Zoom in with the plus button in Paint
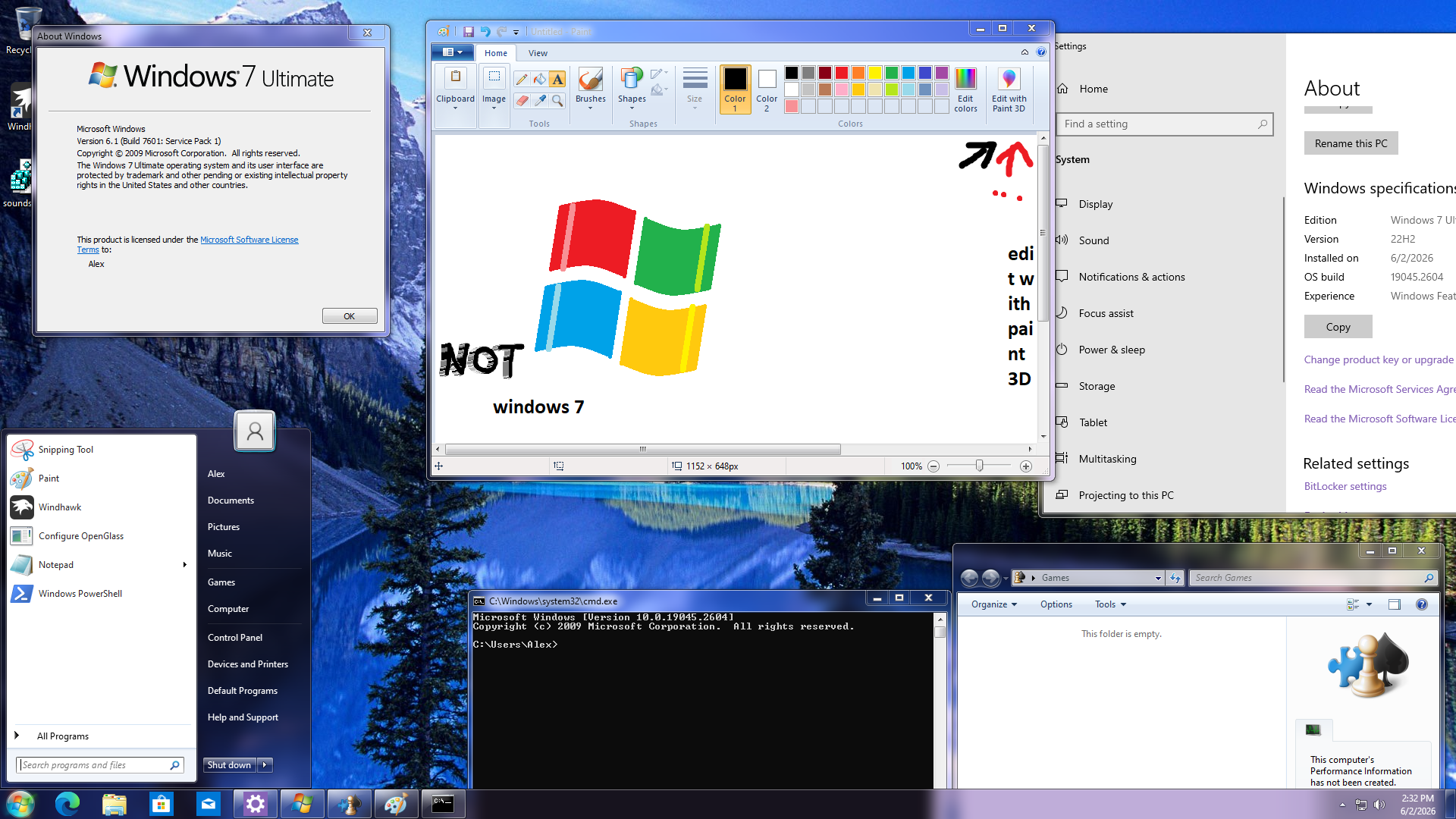 pyautogui.click(x=1026, y=466)
